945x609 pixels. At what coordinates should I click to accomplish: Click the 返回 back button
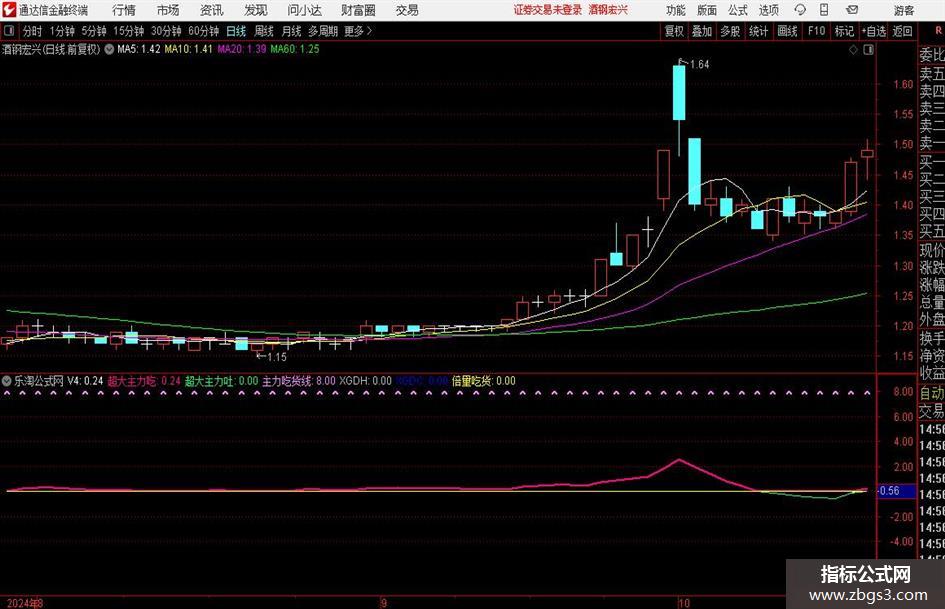[902, 31]
